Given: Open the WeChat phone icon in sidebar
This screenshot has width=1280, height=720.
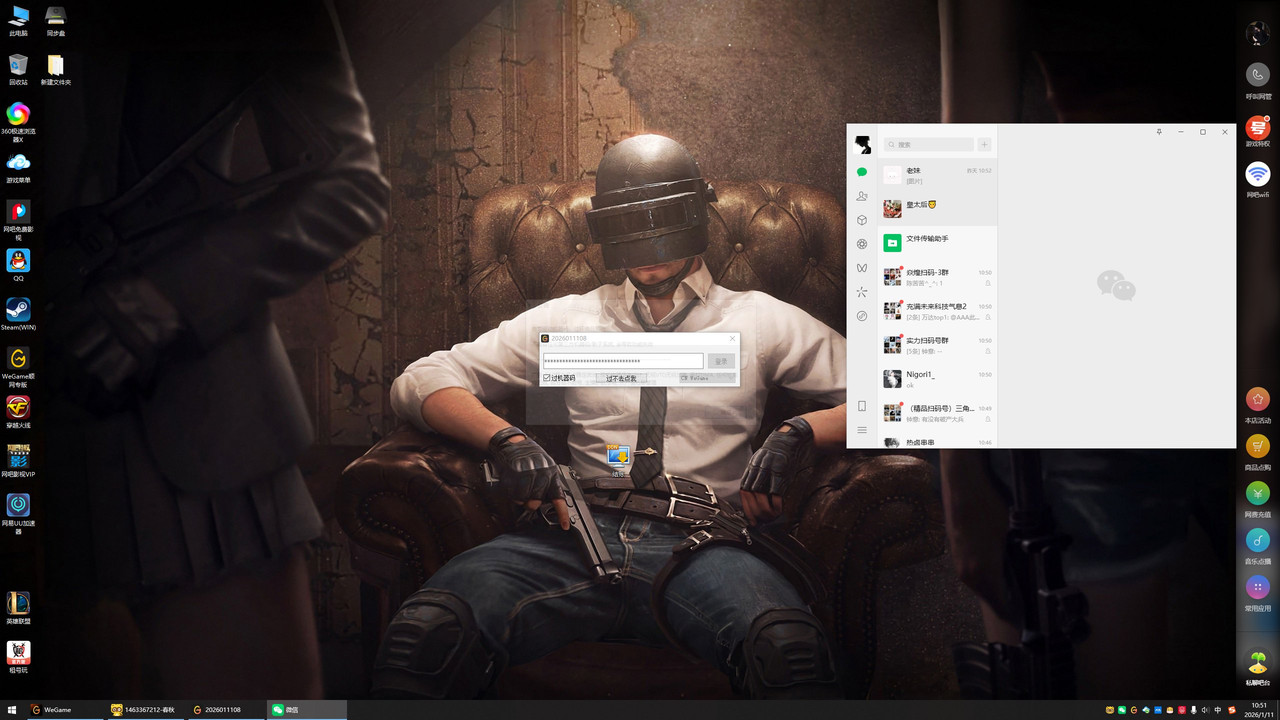Looking at the screenshot, I should click(x=862, y=406).
